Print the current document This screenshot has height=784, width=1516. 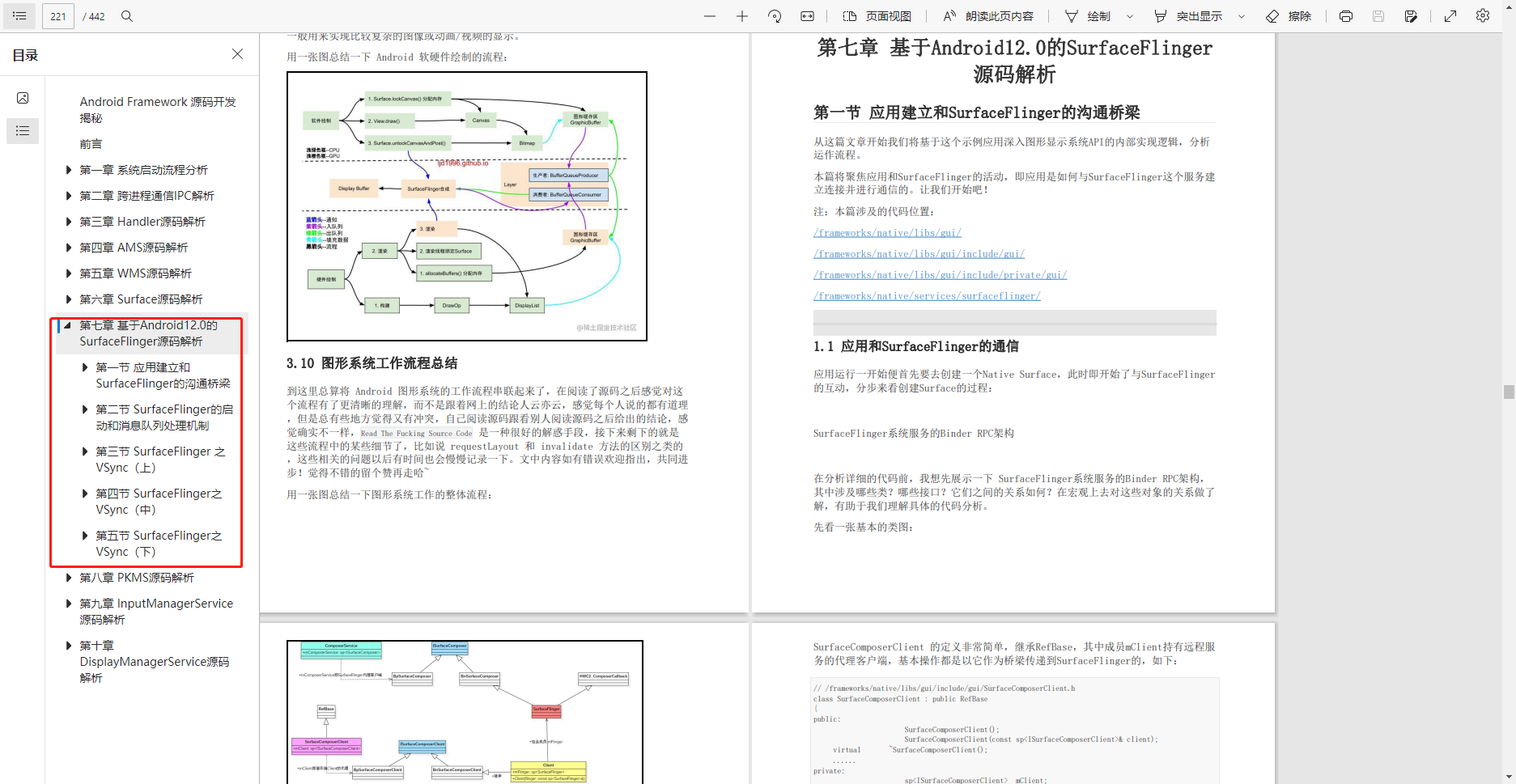pos(1344,15)
